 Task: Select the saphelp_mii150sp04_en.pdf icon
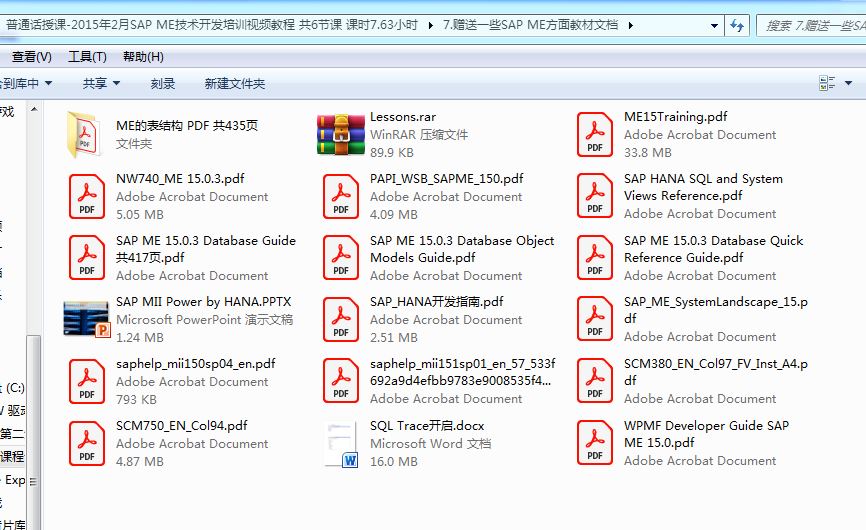(x=87, y=381)
